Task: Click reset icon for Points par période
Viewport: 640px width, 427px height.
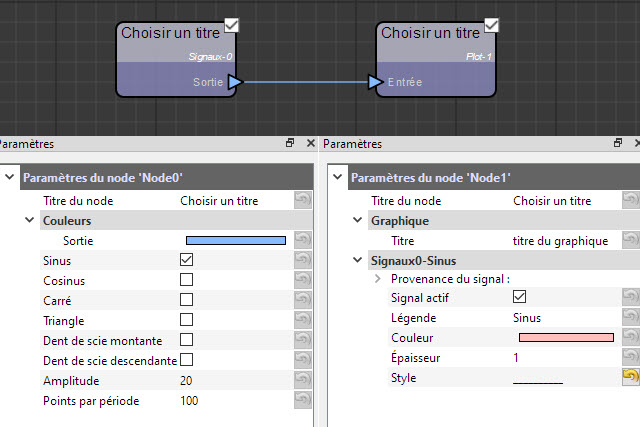Action: (x=302, y=400)
